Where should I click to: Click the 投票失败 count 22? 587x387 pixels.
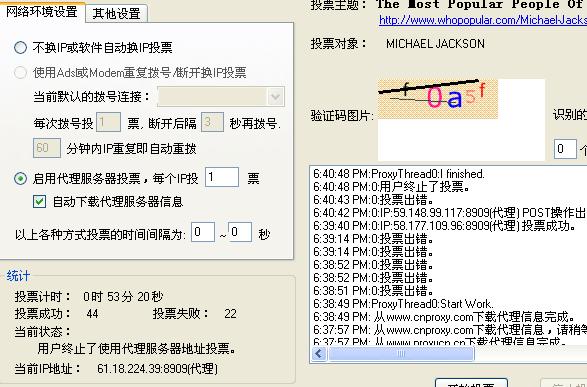(231, 314)
